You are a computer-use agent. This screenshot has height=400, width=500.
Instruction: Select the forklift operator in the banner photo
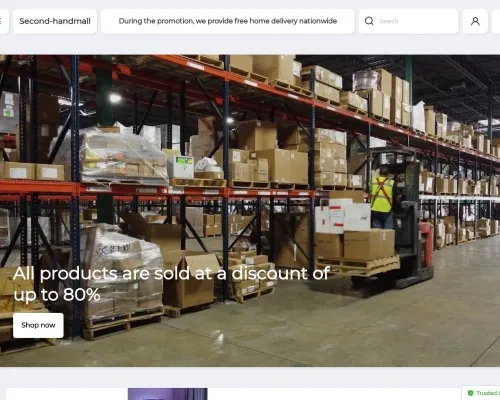pos(382,197)
